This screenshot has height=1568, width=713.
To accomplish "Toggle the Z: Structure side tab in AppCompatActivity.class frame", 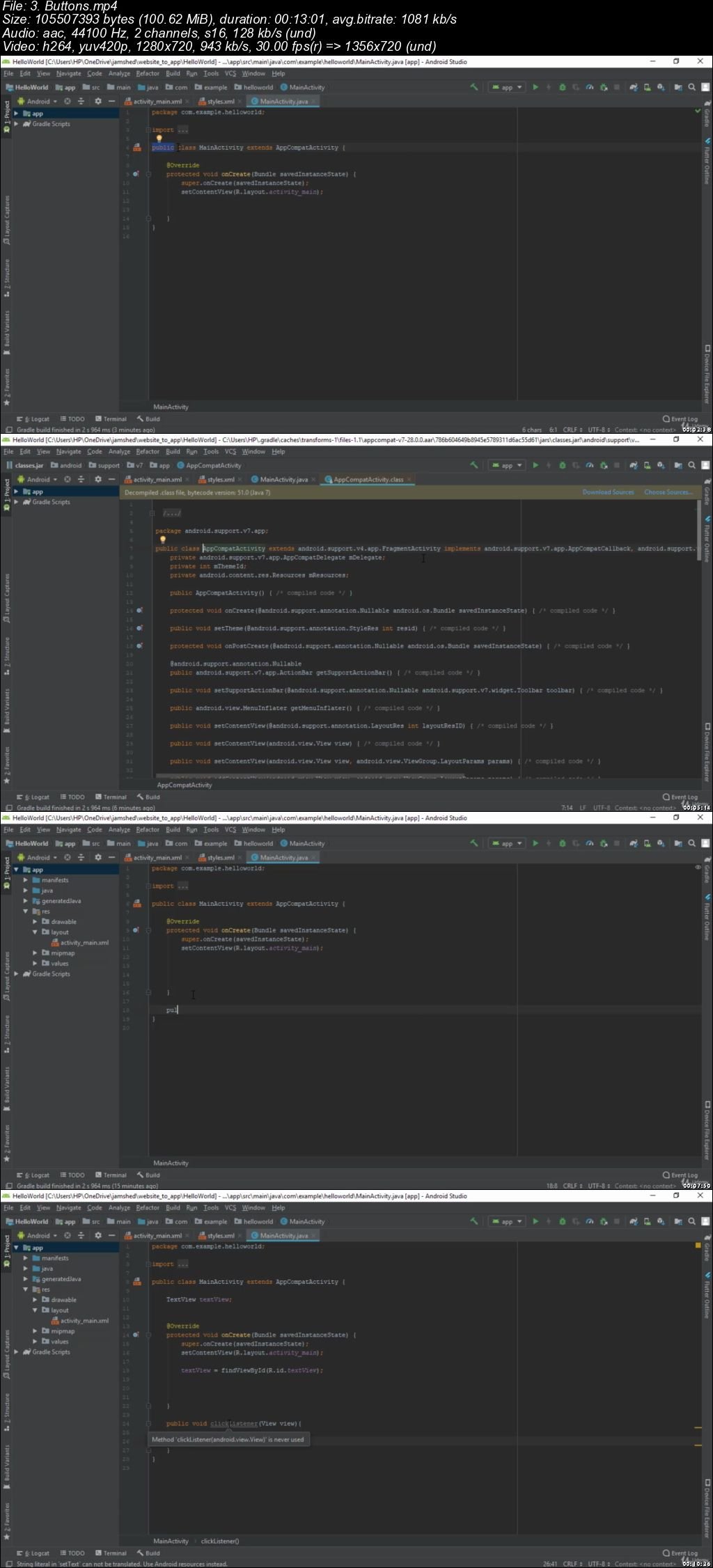I will click(7, 656).
